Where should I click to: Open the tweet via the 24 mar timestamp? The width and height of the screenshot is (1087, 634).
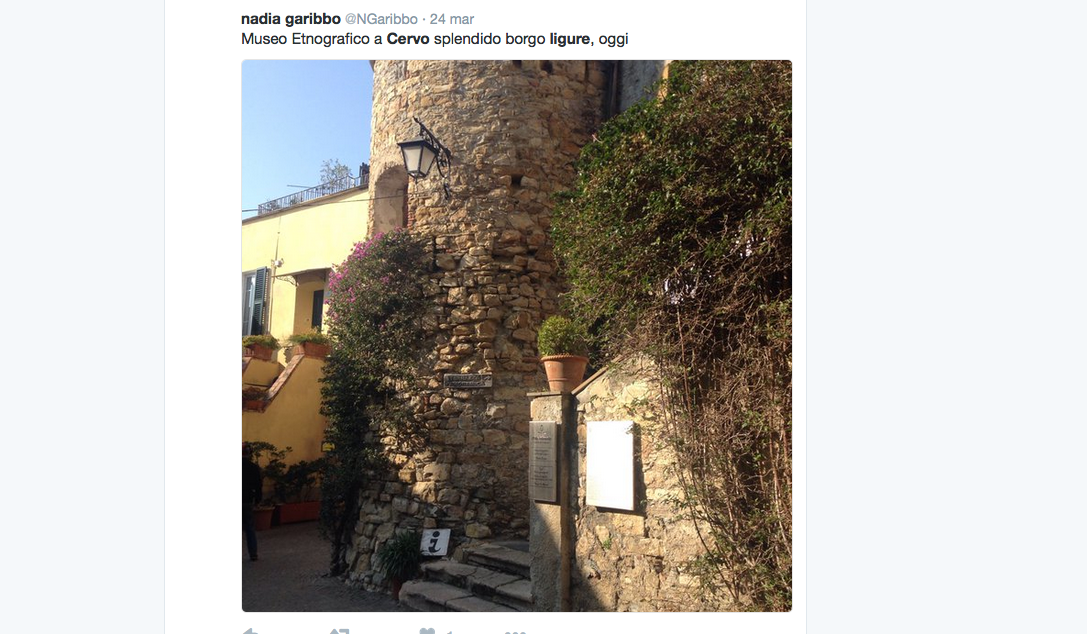(452, 19)
